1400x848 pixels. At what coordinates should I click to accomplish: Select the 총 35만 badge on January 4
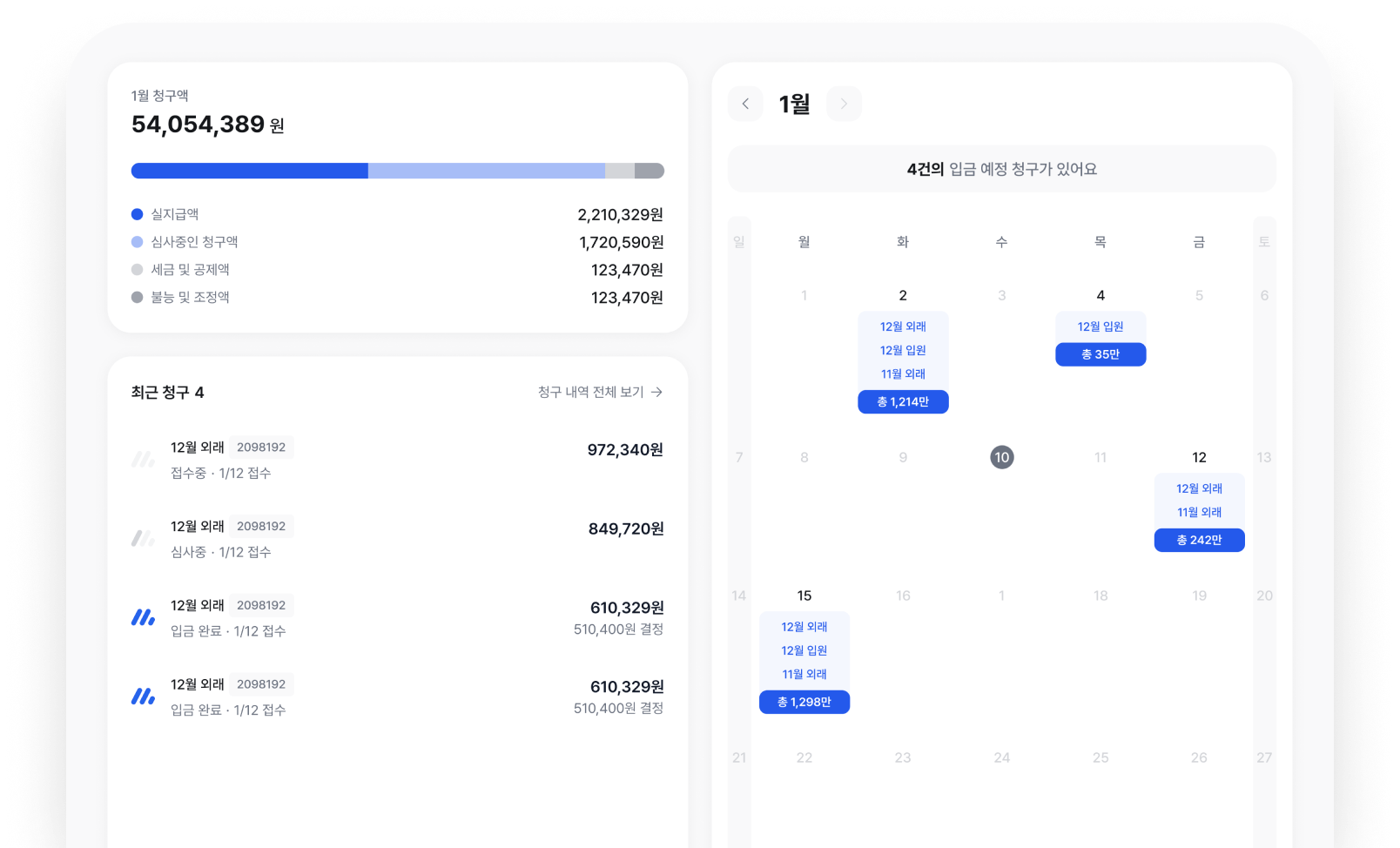coord(1100,354)
